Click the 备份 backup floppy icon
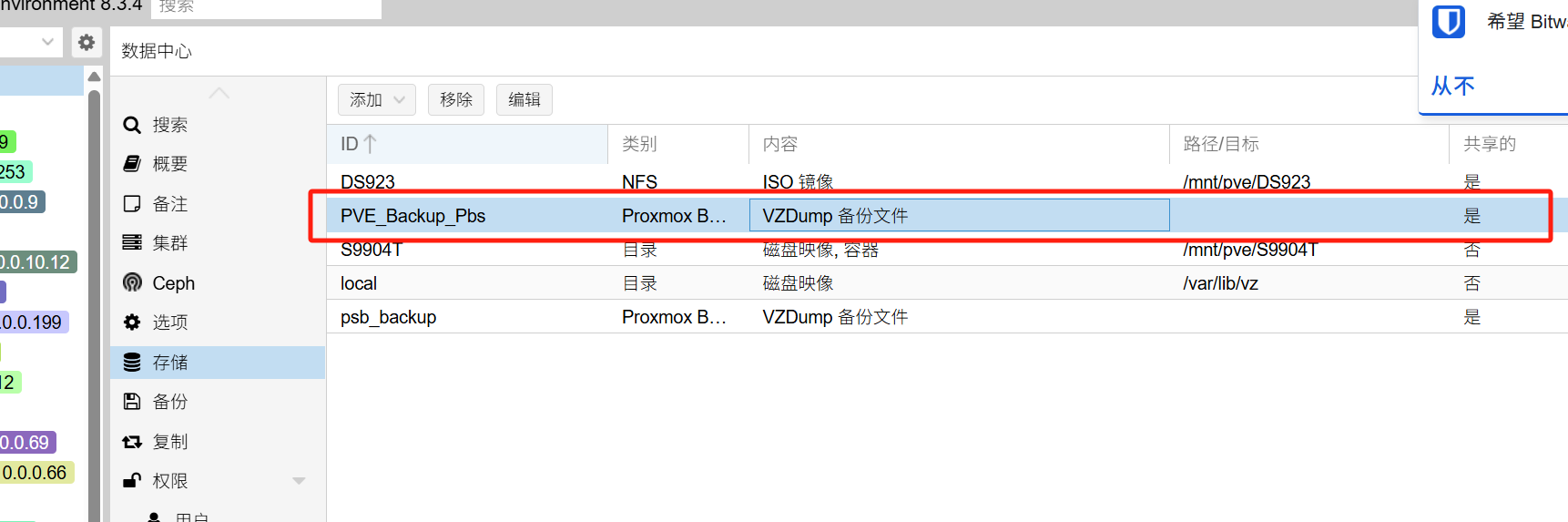 pyautogui.click(x=132, y=401)
